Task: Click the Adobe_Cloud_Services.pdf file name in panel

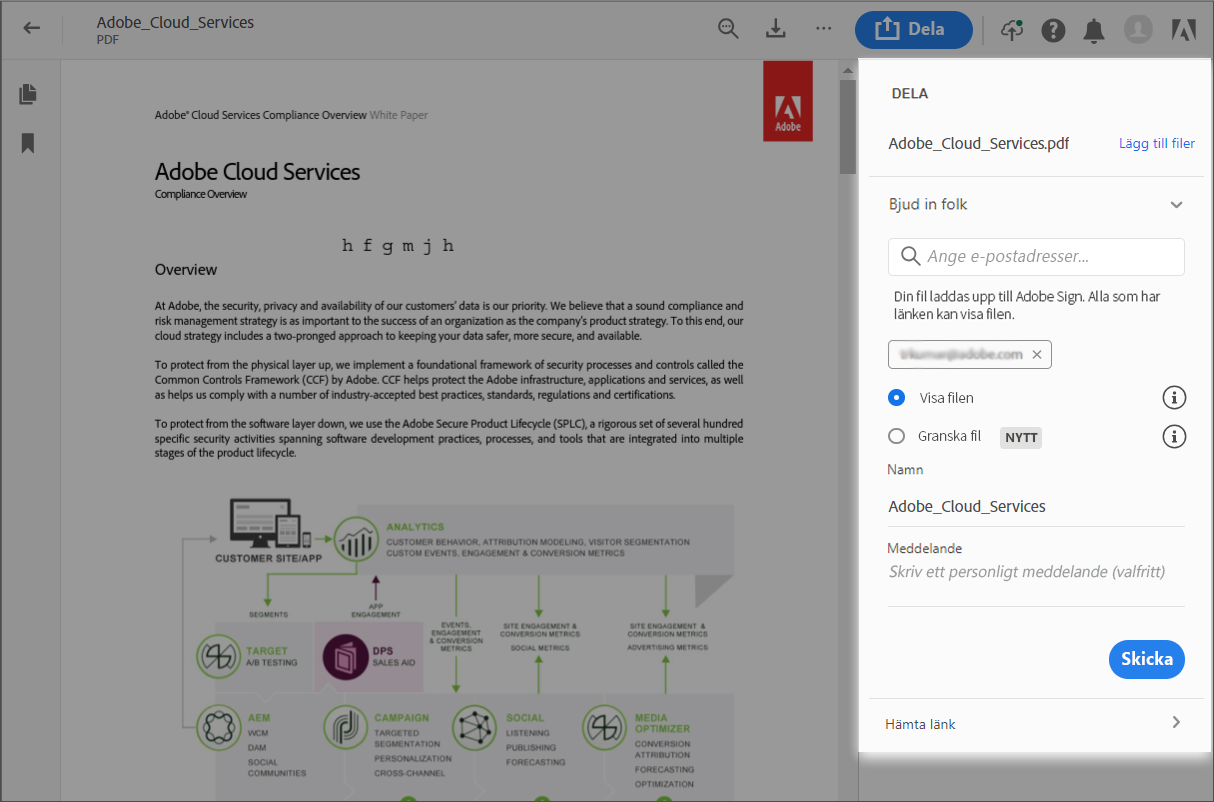Action: pos(979,144)
